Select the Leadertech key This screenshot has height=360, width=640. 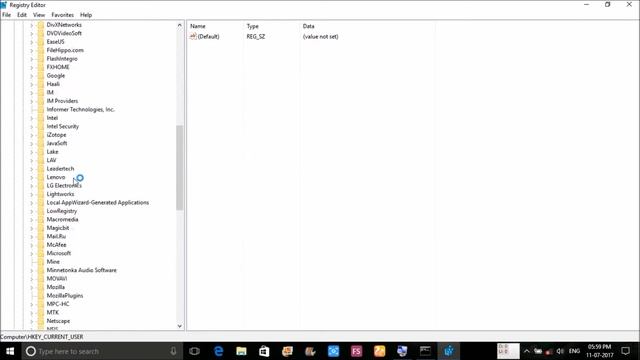[60, 169]
